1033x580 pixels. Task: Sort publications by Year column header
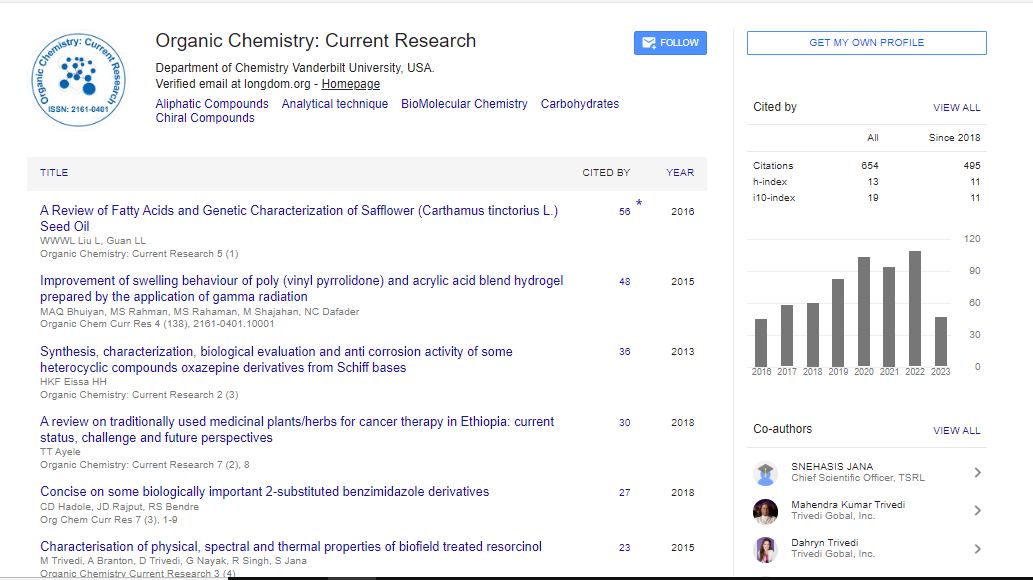click(680, 173)
